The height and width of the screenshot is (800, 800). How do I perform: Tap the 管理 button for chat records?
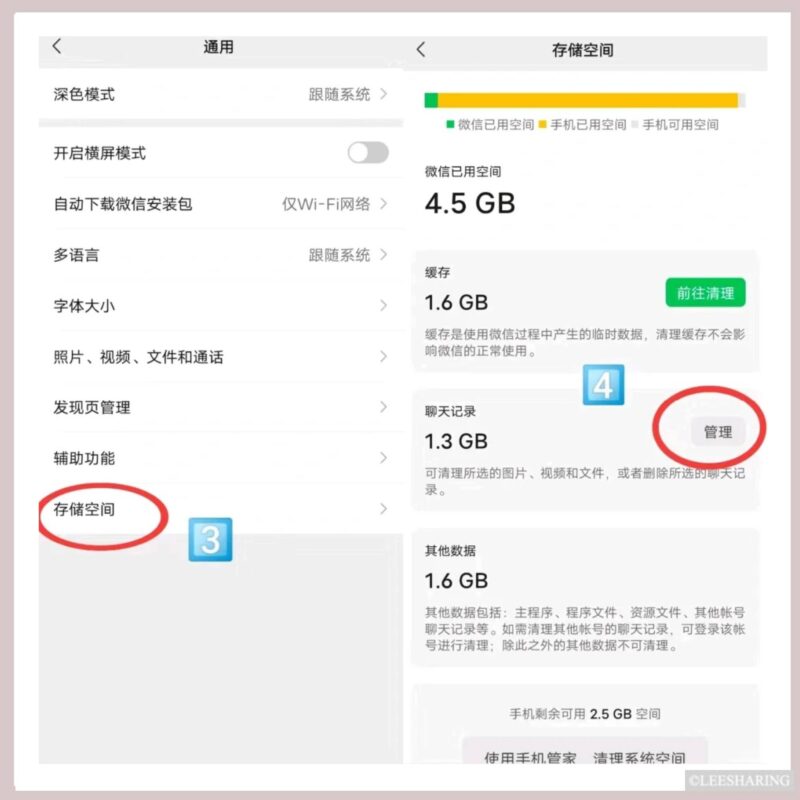pyautogui.click(x=718, y=432)
